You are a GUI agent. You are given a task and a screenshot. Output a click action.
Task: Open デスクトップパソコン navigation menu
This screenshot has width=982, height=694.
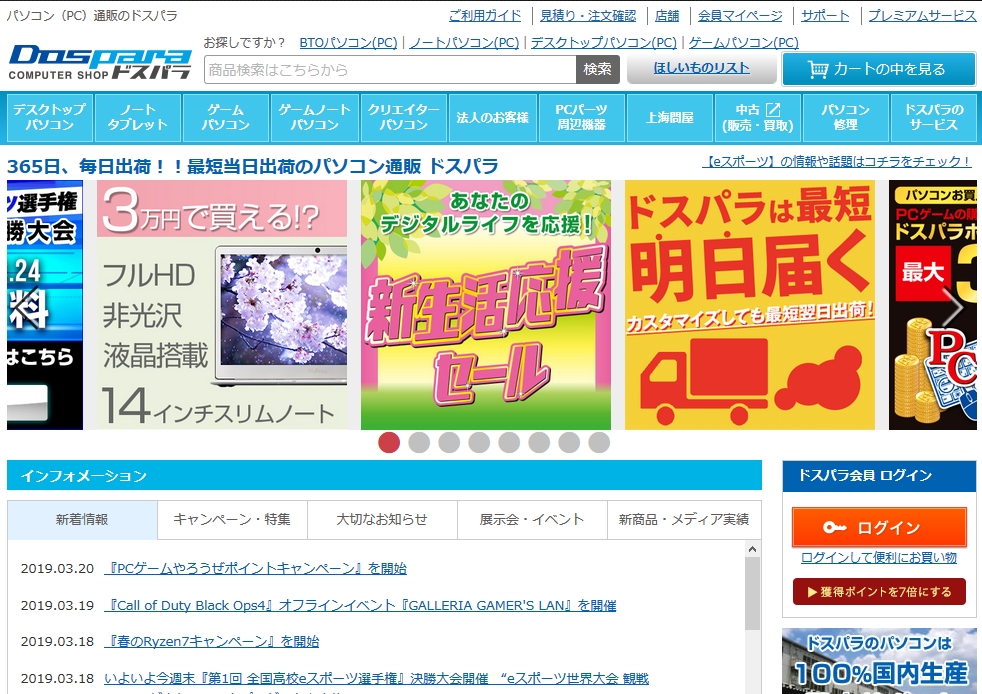click(x=49, y=117)
